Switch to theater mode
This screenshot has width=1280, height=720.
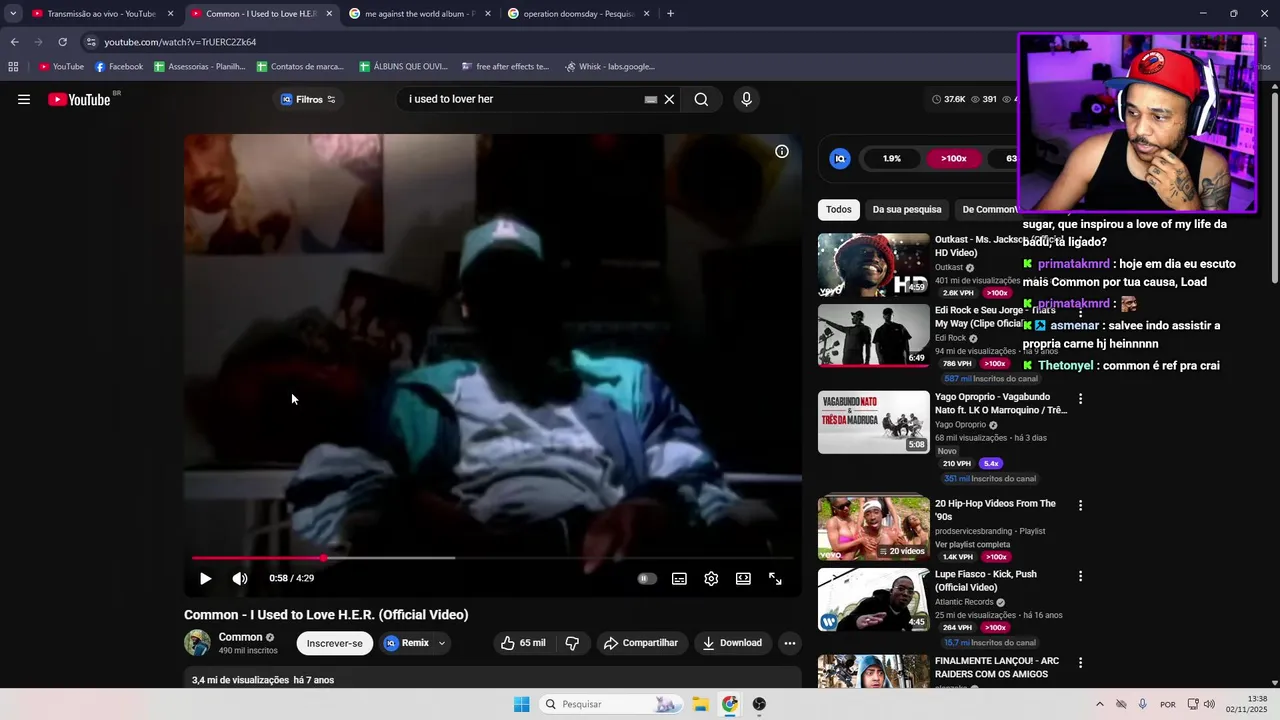tap(743, 578)
